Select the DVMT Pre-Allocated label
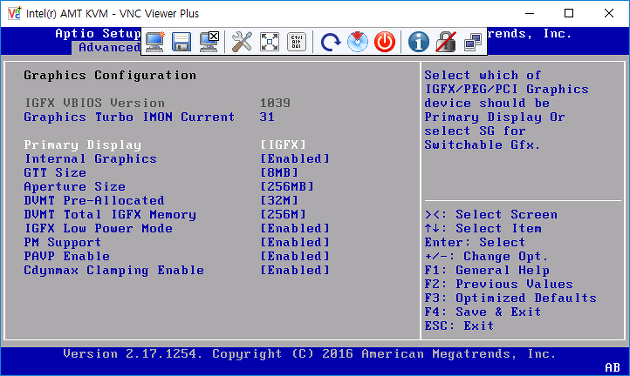Screen dimensions: 630x376 [x=94, y=200]
